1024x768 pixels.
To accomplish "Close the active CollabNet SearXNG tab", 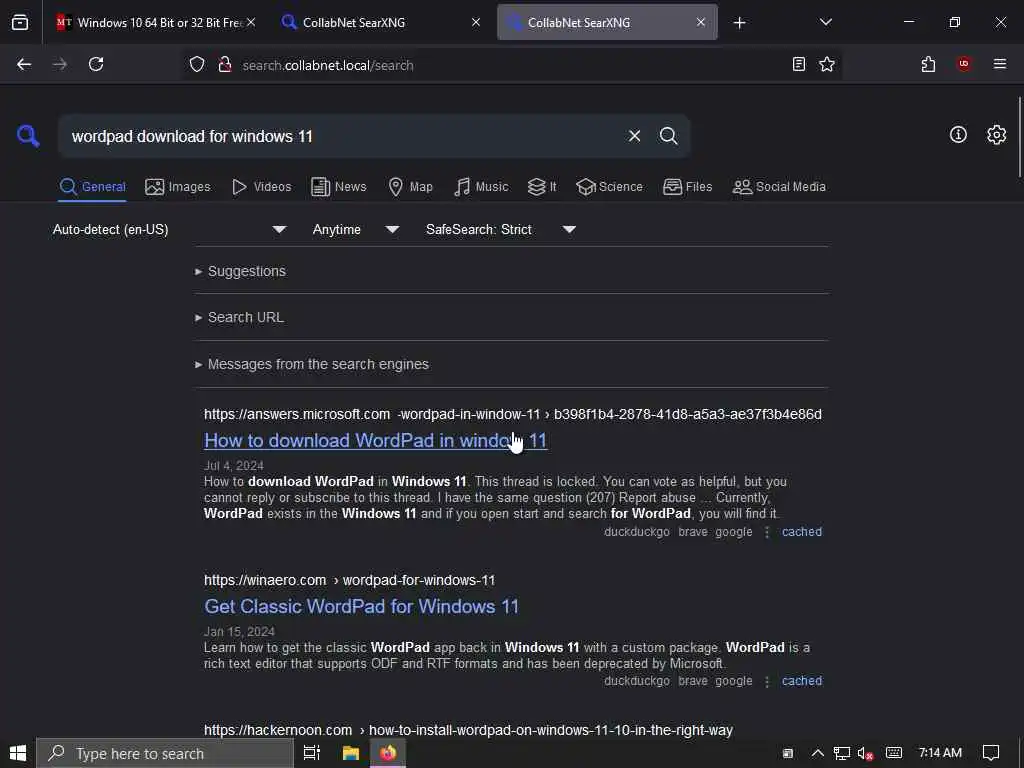I will [700, 22].
